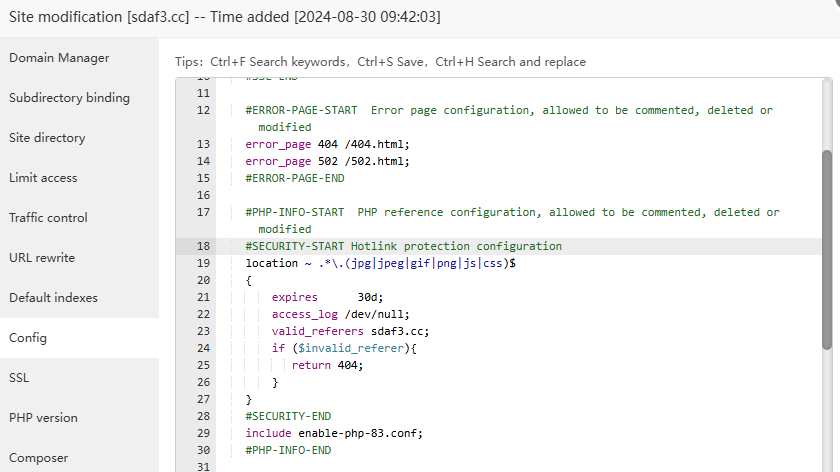This screenshot has width=840, height=472.
Task: Click line number 29 in gutter
Action: (203, 433)
